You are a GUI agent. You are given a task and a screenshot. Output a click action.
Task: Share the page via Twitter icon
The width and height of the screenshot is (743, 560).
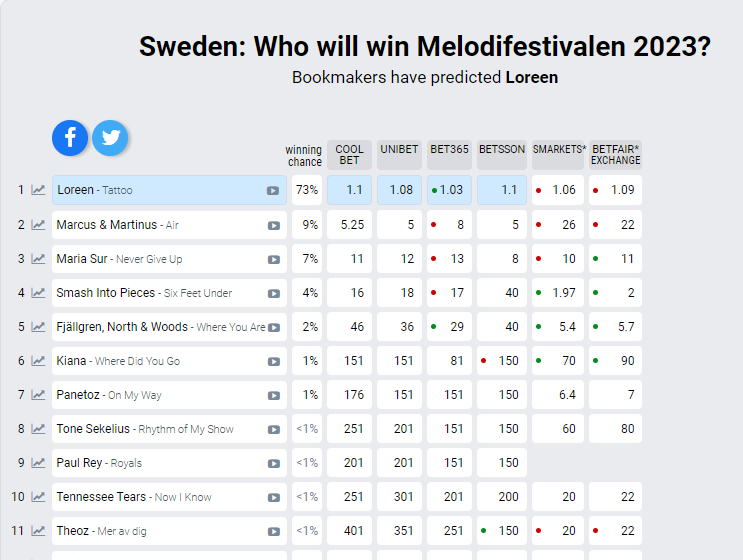coord(110,137)
